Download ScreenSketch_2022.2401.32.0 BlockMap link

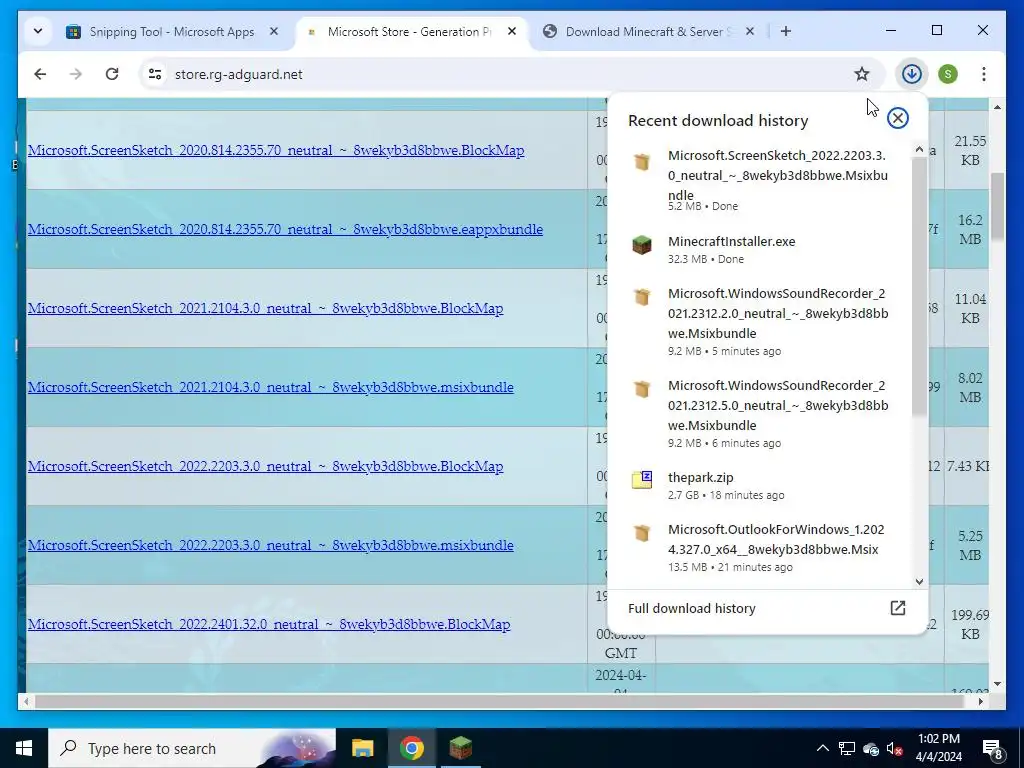pos(269,624)
